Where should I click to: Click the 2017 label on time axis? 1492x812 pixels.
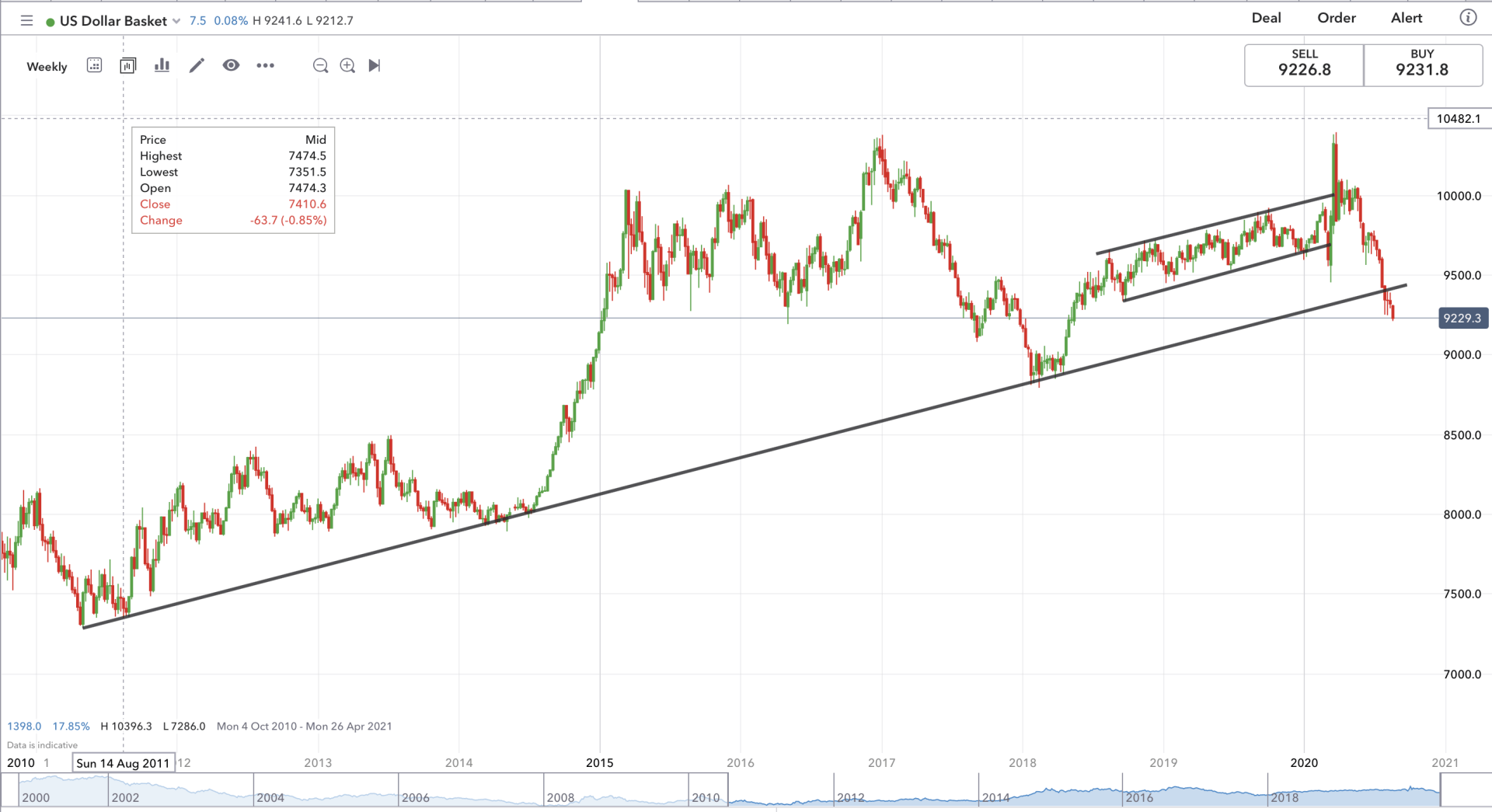tap(881, 763)
